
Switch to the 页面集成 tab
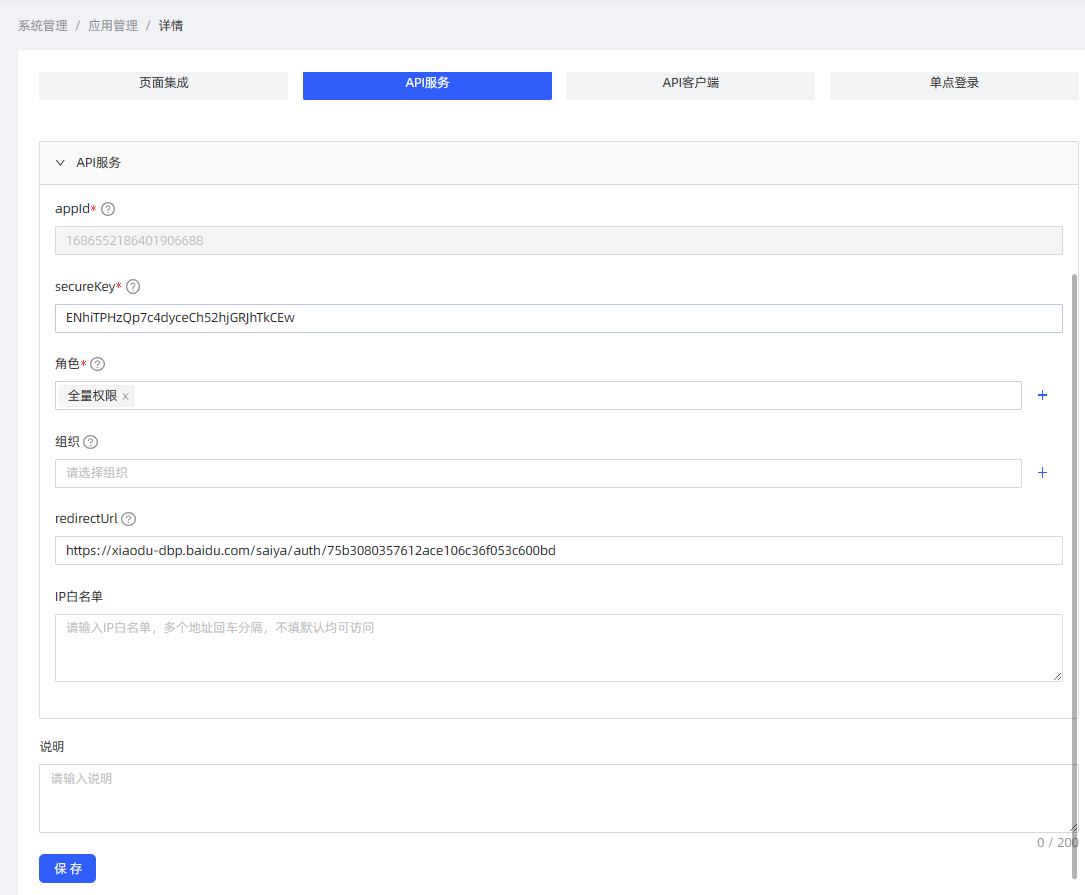(x=163, y=84)
